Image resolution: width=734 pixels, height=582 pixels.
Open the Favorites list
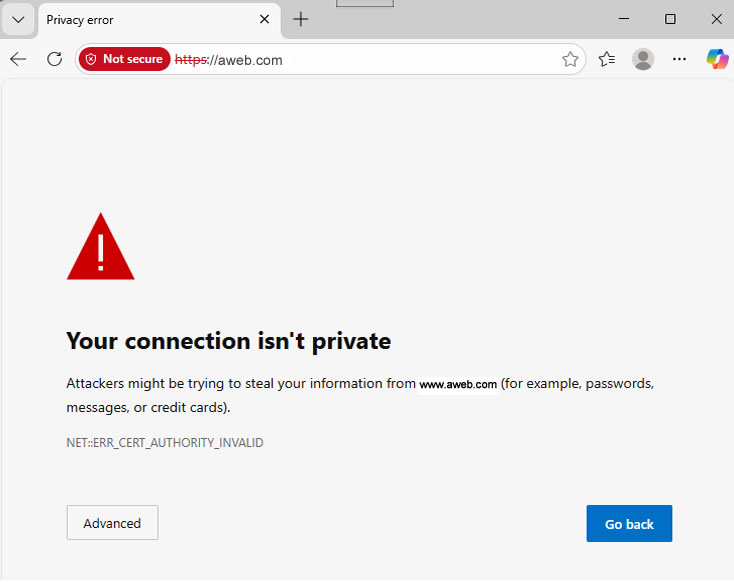[606, 59]
